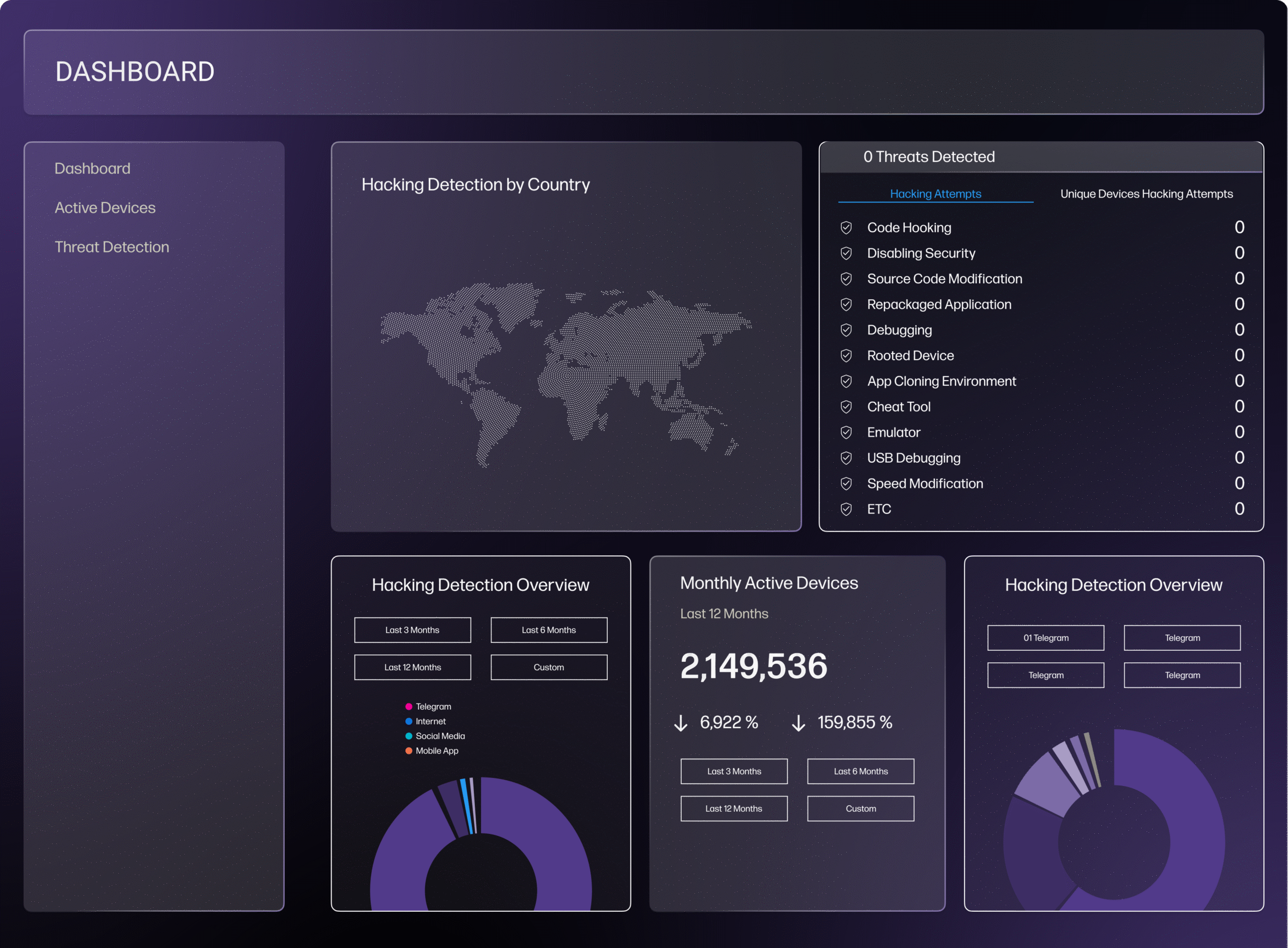Click the shield icon beside USB Debugging
The image size is (1288, 948).
tap(846, 458)
